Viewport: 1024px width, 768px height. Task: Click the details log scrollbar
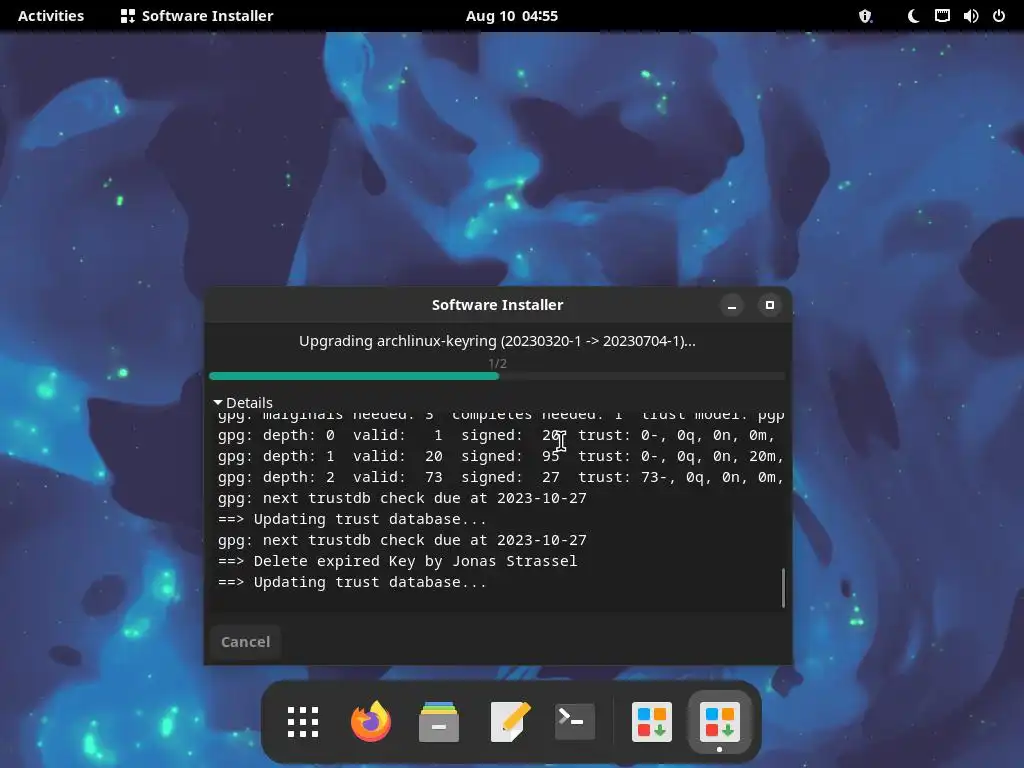pos(783,587)
